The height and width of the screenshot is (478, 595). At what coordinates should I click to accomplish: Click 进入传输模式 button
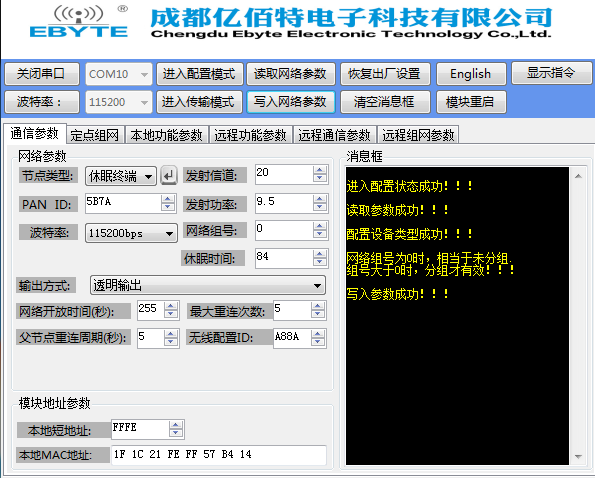(x=199, y=102)
